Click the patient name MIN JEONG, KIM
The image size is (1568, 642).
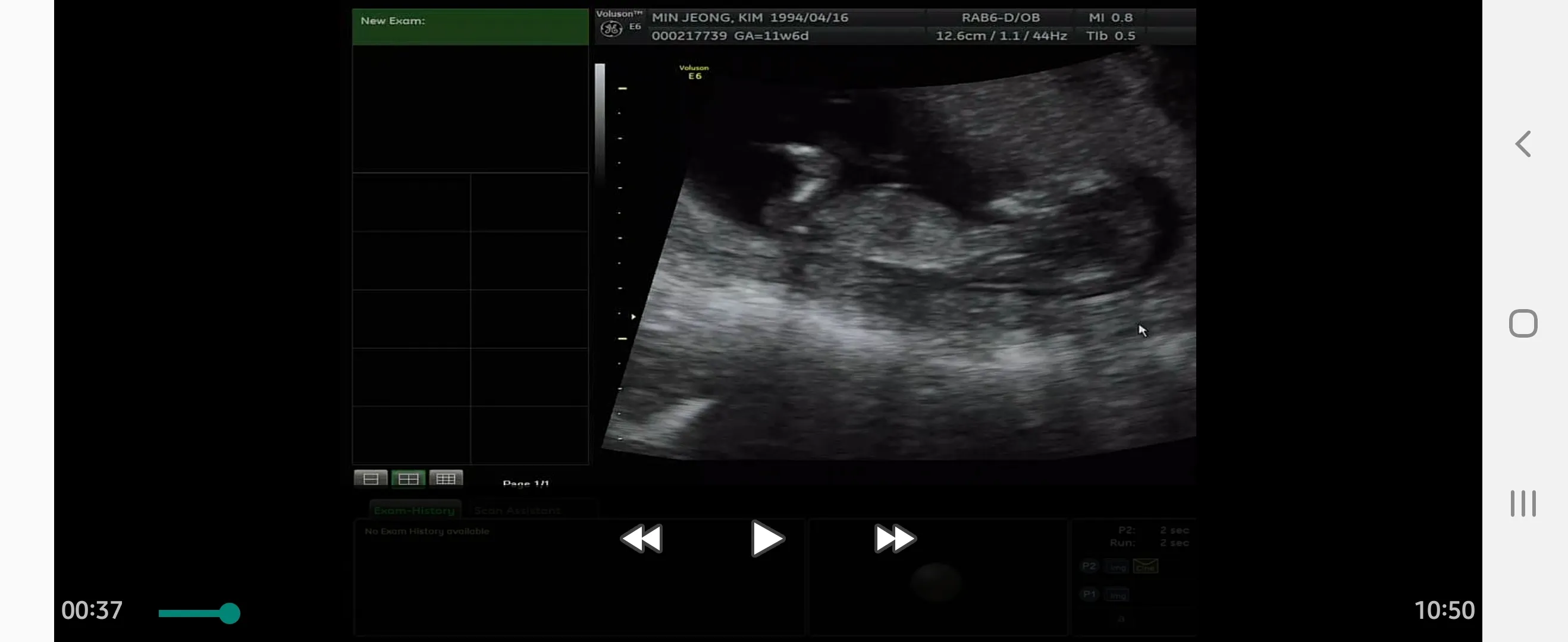point(706,18)
